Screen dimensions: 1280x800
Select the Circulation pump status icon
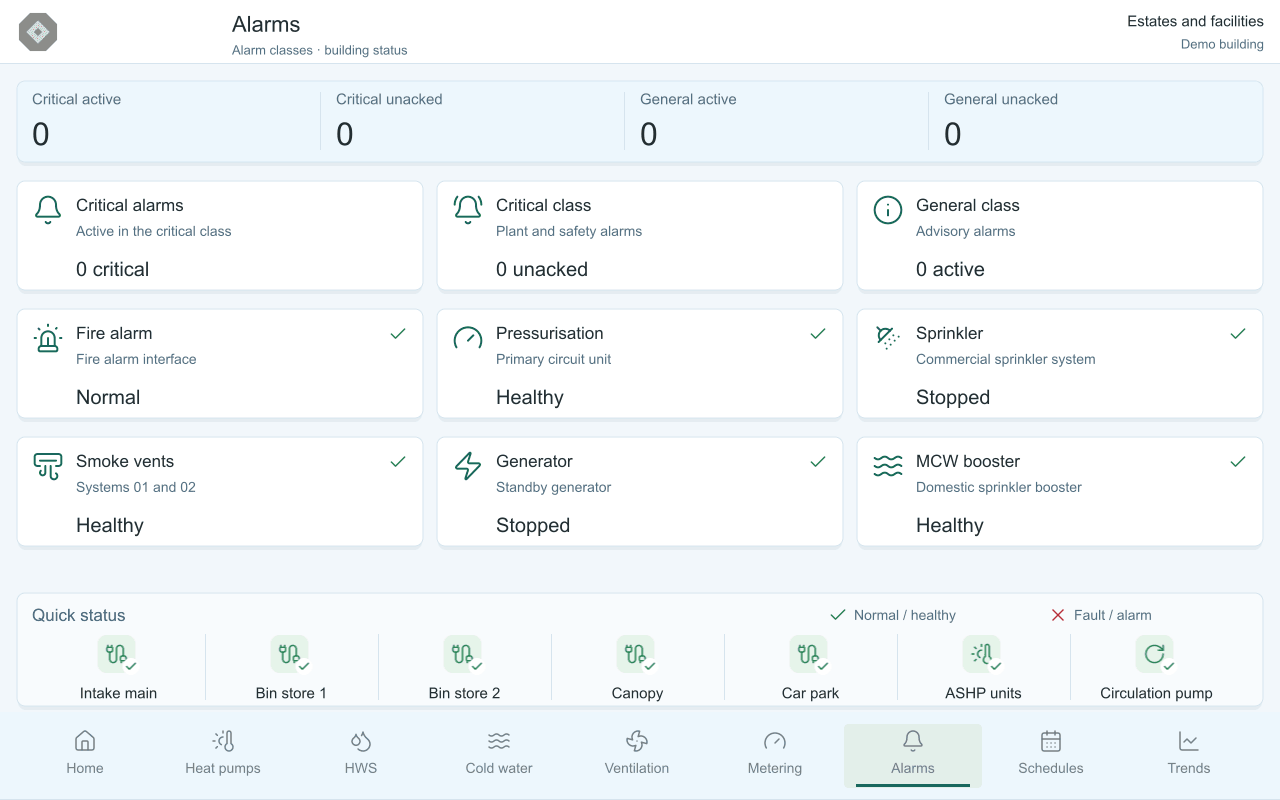(x=1155, y=654)
